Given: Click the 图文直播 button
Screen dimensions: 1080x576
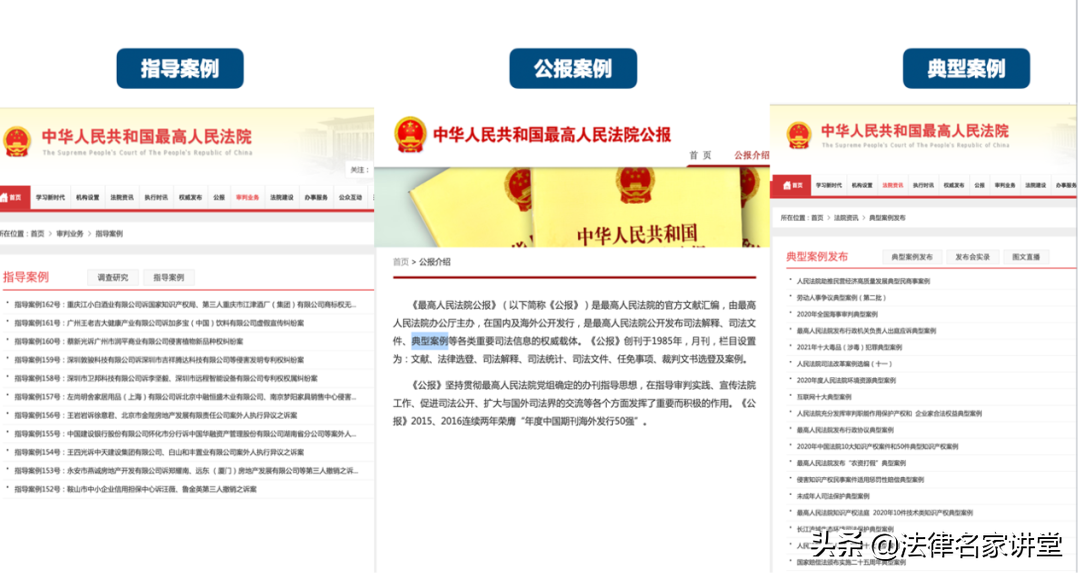Looking at the screenshot, I should (1028, 255).
